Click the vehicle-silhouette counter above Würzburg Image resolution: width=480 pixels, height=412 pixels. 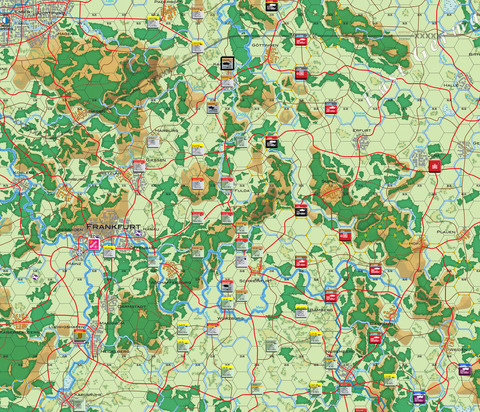point(227,286)
